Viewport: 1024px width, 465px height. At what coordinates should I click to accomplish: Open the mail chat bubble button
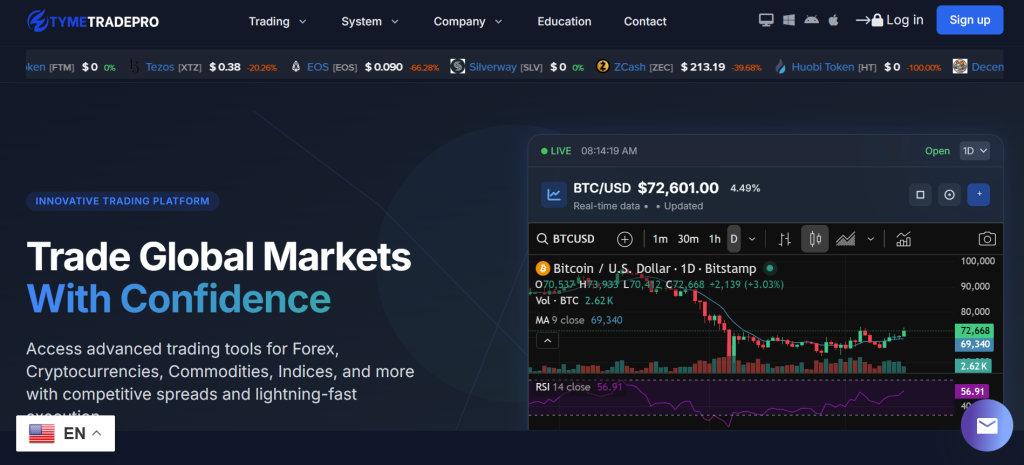(x=987, y=426)
